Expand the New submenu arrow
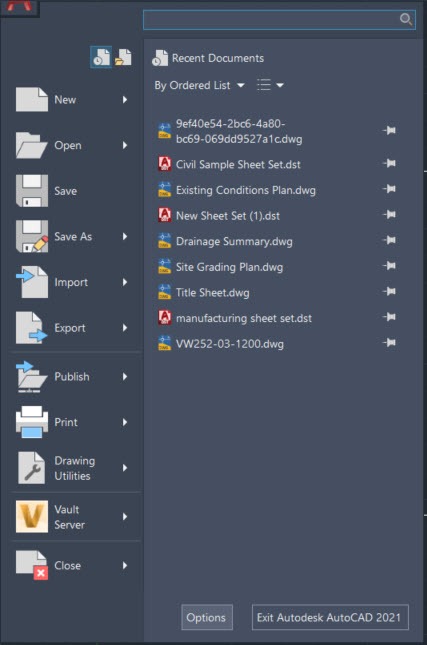 (125, 100)
